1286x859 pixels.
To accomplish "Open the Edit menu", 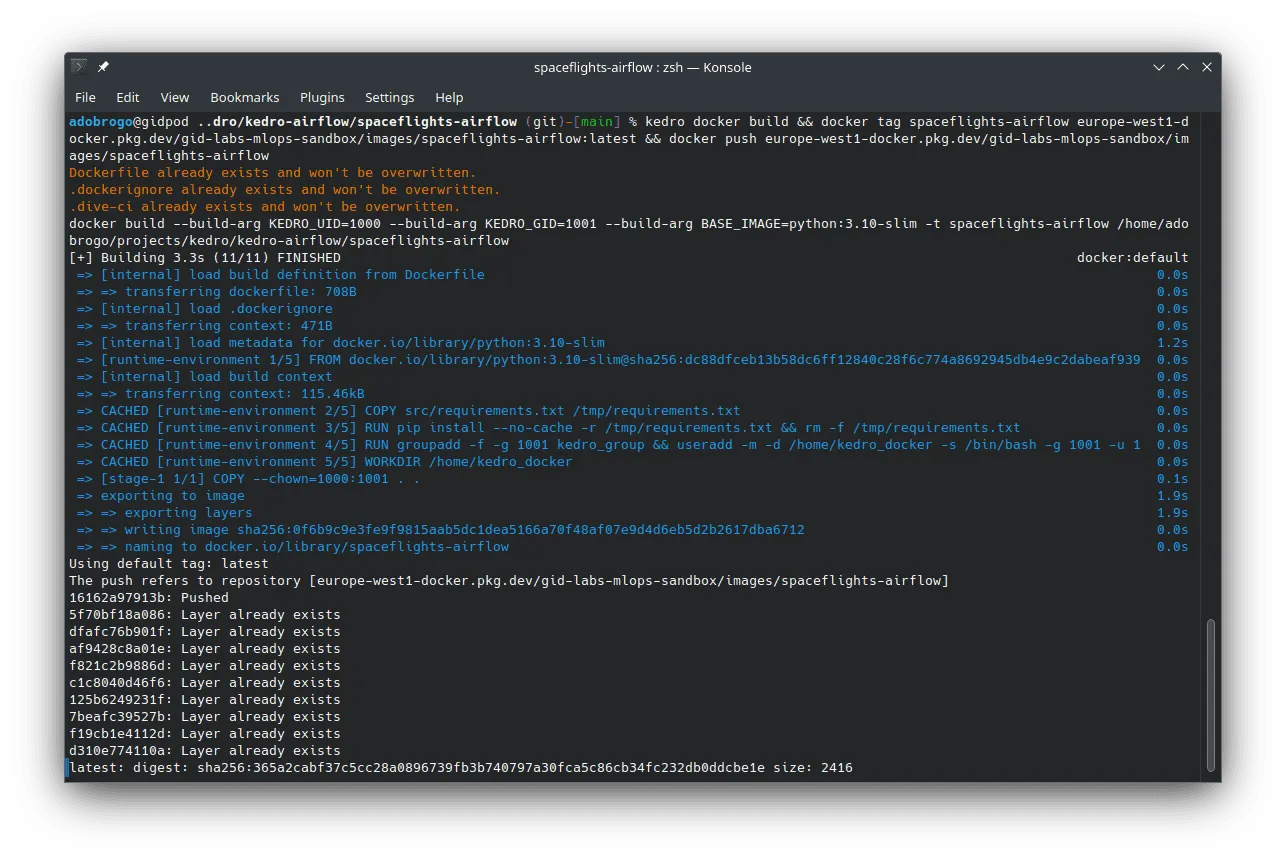I will click(x=128, y=97).
